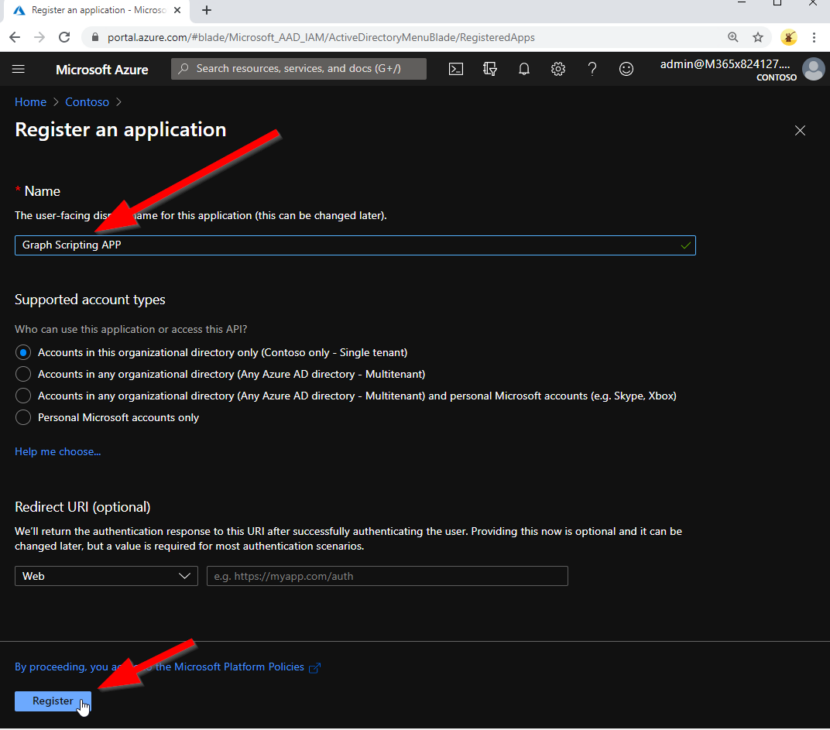Focus the application Name input field
This screenshot has width=830, height=730.
click(355, 245)
